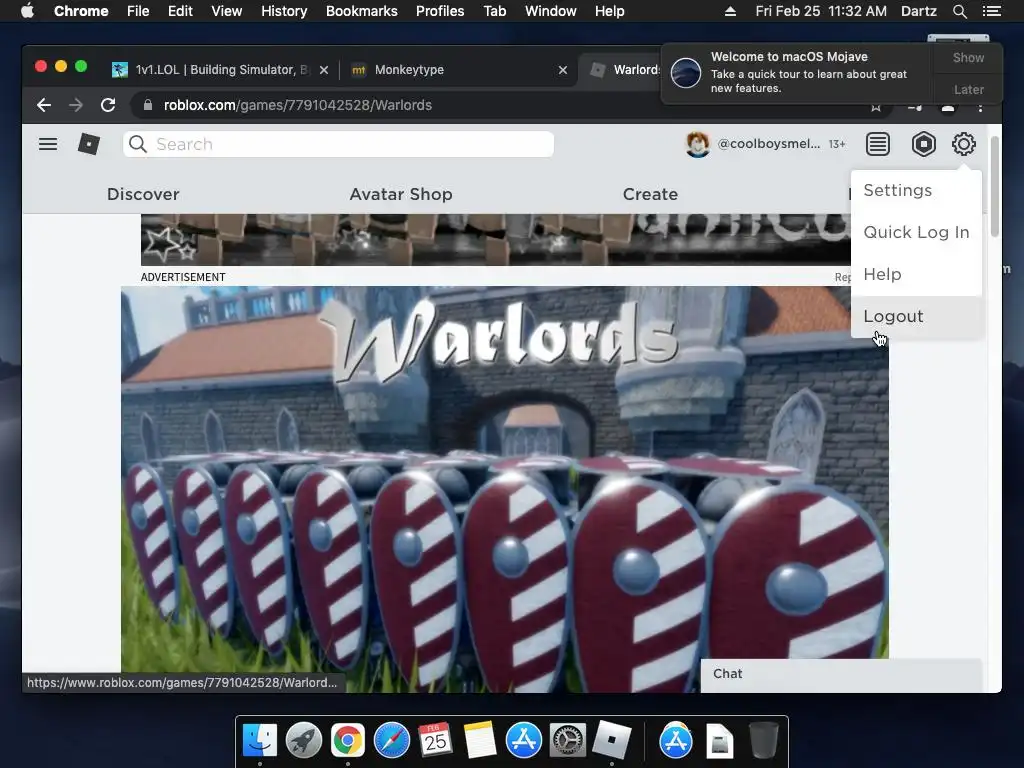Image resolution: width=1024 pixels, height=768 pixels.
Task: Select the Warlords browser tab
Action: (x=622, y=70)
